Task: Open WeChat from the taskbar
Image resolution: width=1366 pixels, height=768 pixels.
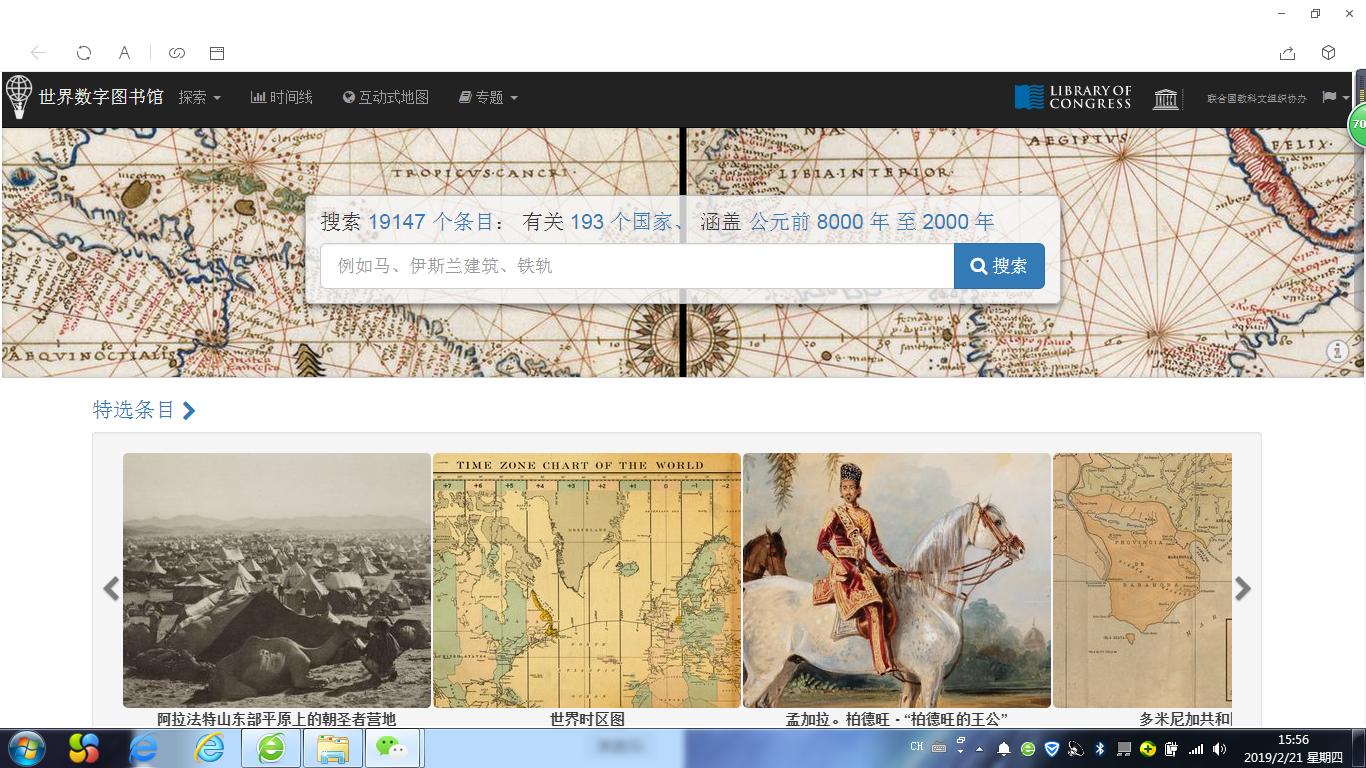Action: tap(392, 748)
